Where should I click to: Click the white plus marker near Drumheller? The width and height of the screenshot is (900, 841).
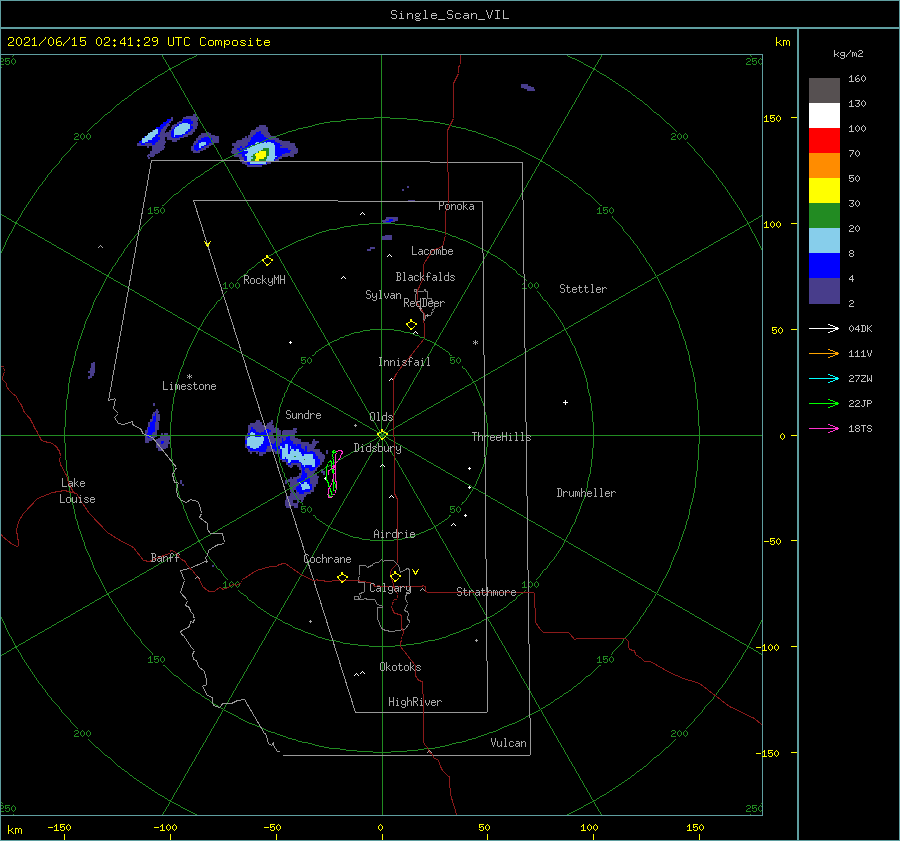[x=565, y=402]
